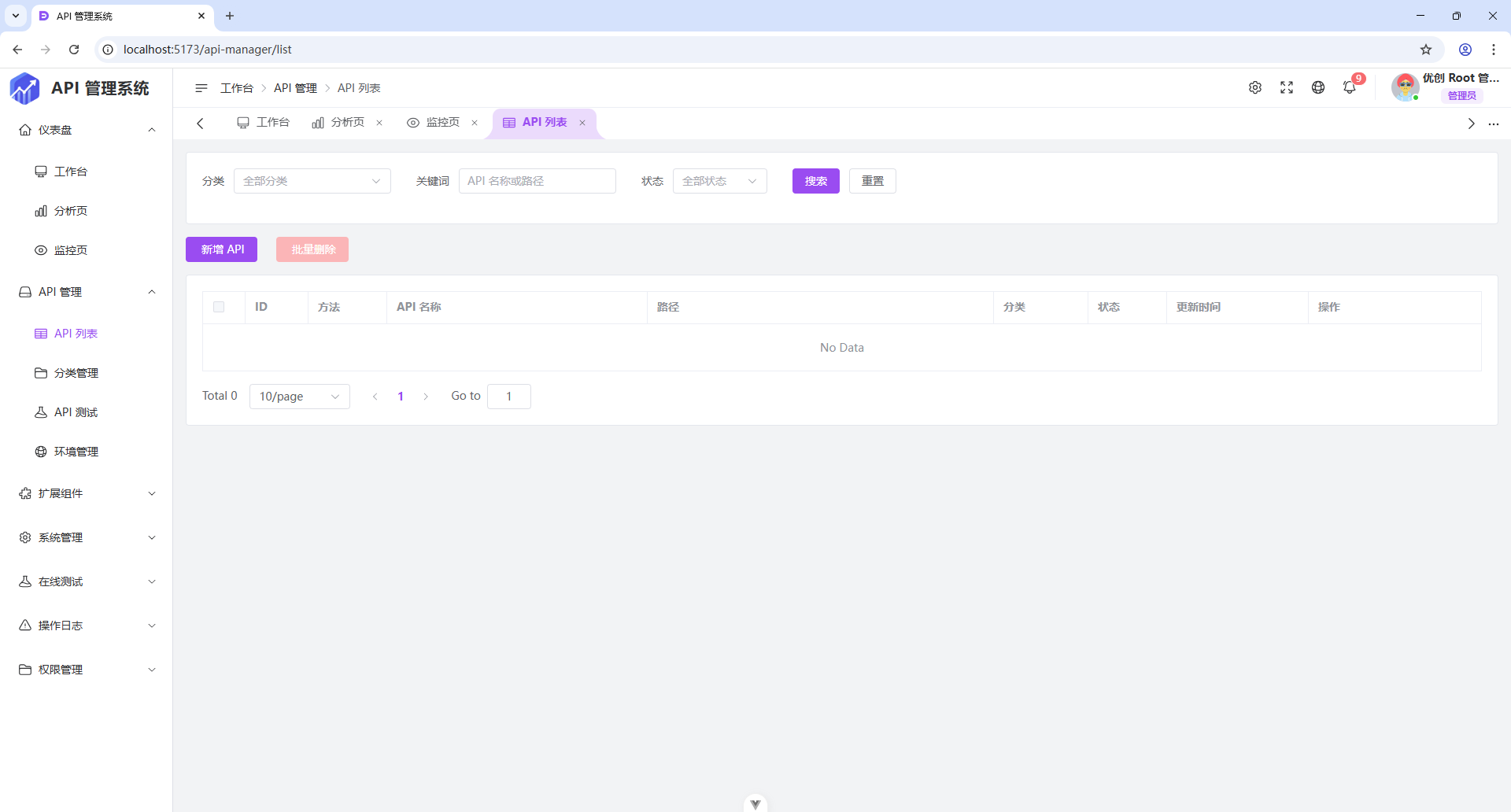Switch to the 监控页 tab
Image resolution: width=1511 pixels, height=812 pixels.
434,123
